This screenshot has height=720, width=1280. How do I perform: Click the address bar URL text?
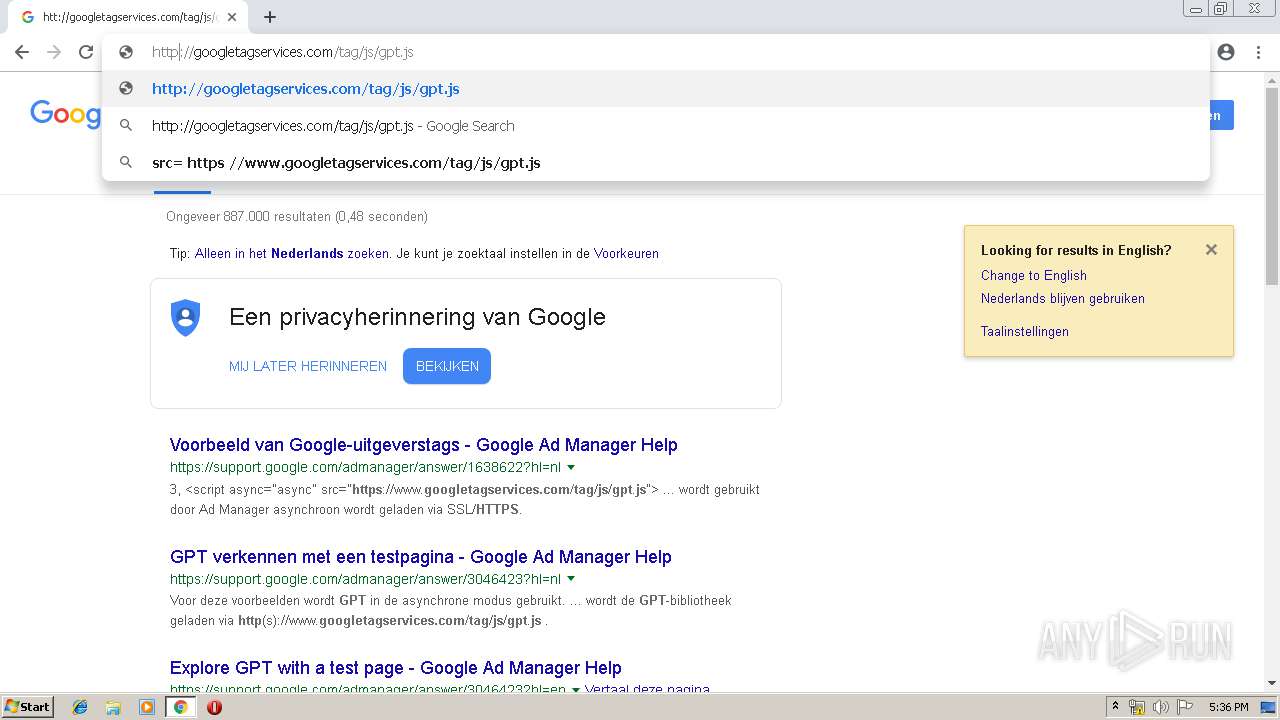[x=283, y=52]
